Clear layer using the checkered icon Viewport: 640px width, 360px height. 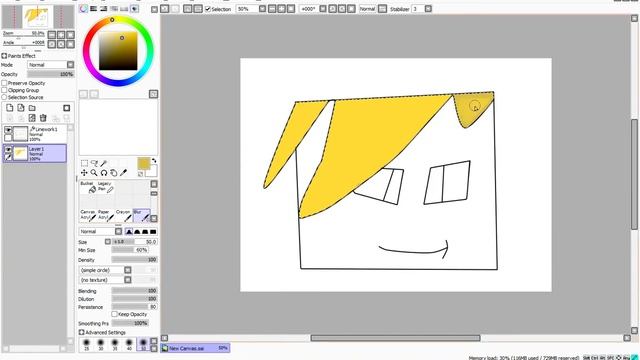pyautogui.click(x=32, y=118)
